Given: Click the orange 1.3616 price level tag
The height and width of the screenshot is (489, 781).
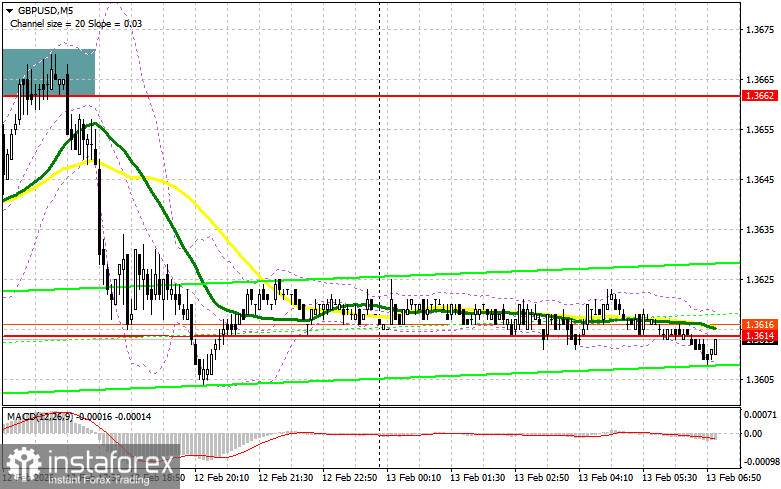Looking at the screenshot, I should (x=760, y=325).
